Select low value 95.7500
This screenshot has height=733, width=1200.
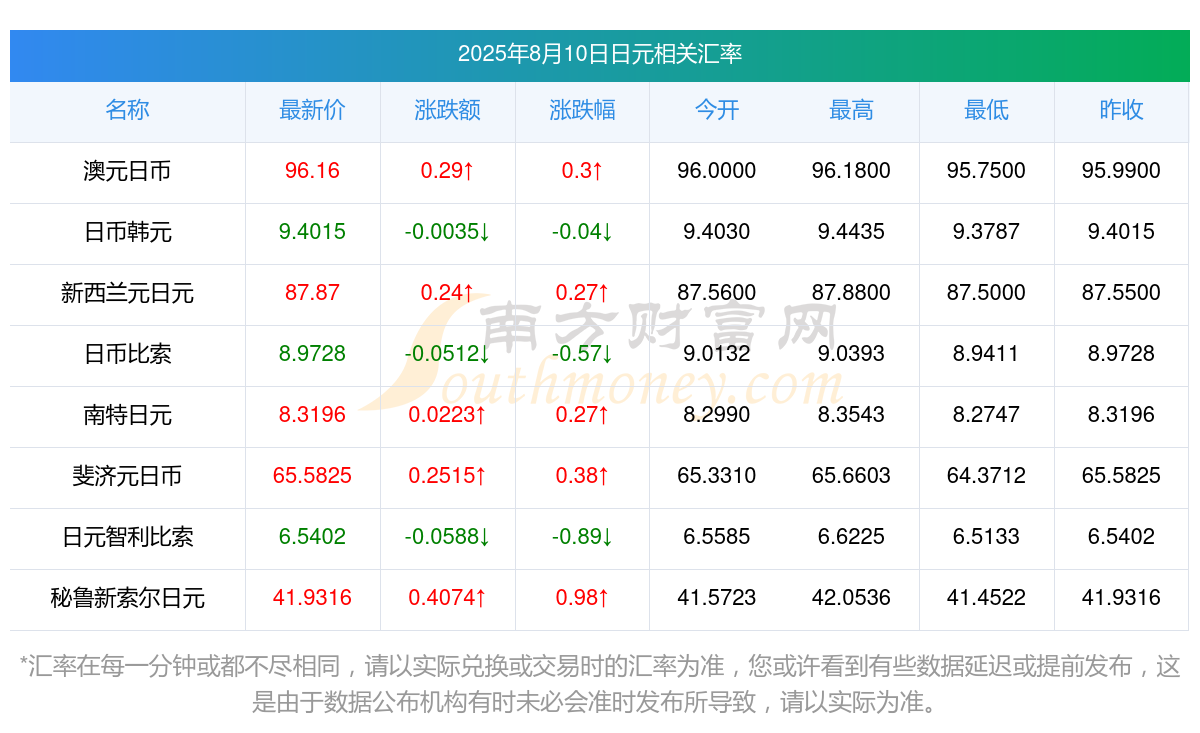(x=986, y=171)
